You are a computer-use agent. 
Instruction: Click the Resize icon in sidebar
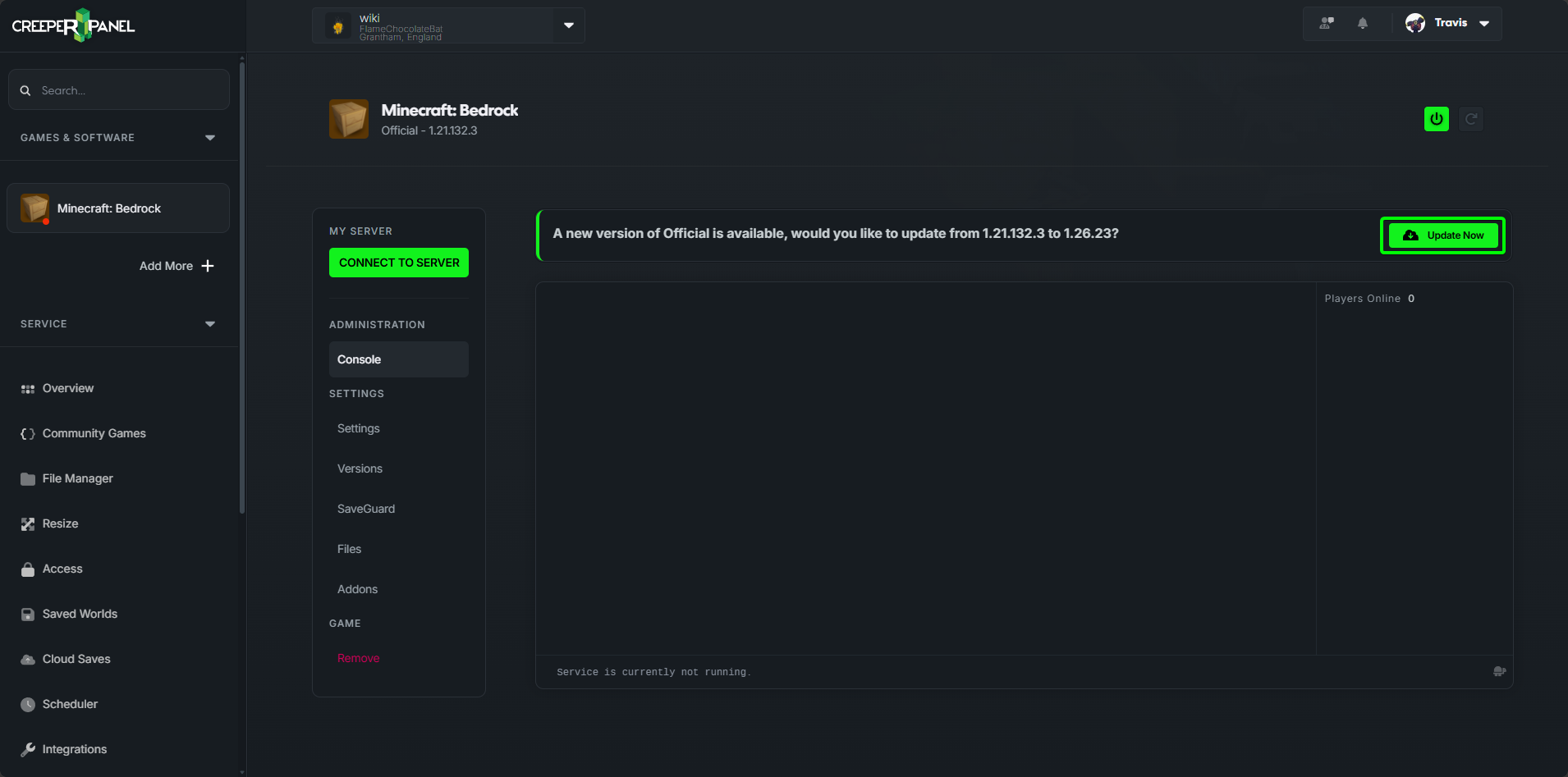pos(28,524)
